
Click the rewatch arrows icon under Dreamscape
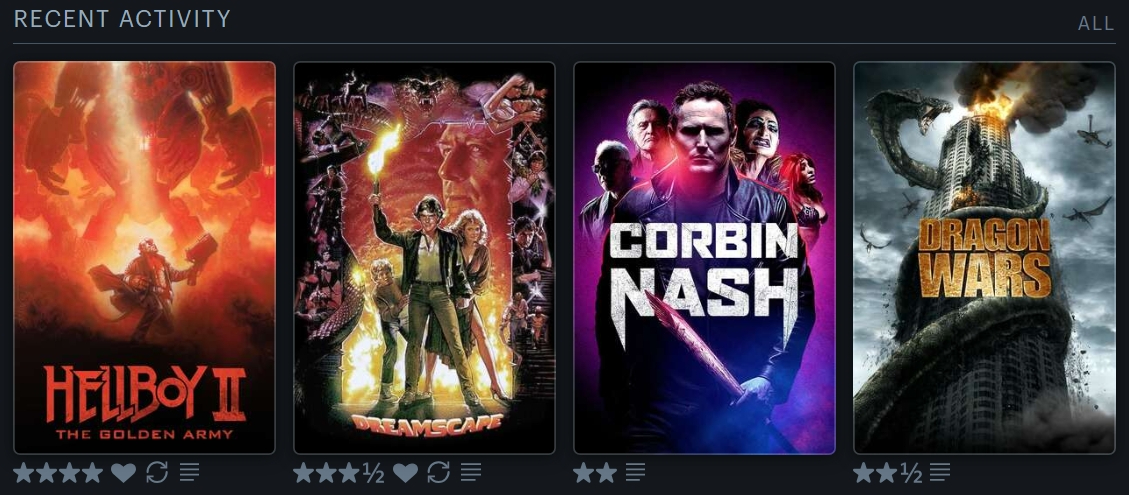coord(438,473)
